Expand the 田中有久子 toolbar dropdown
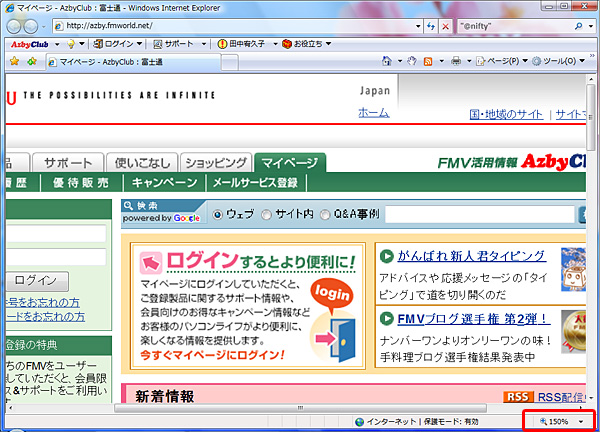The image size is (600, 432). pos(275,44)
